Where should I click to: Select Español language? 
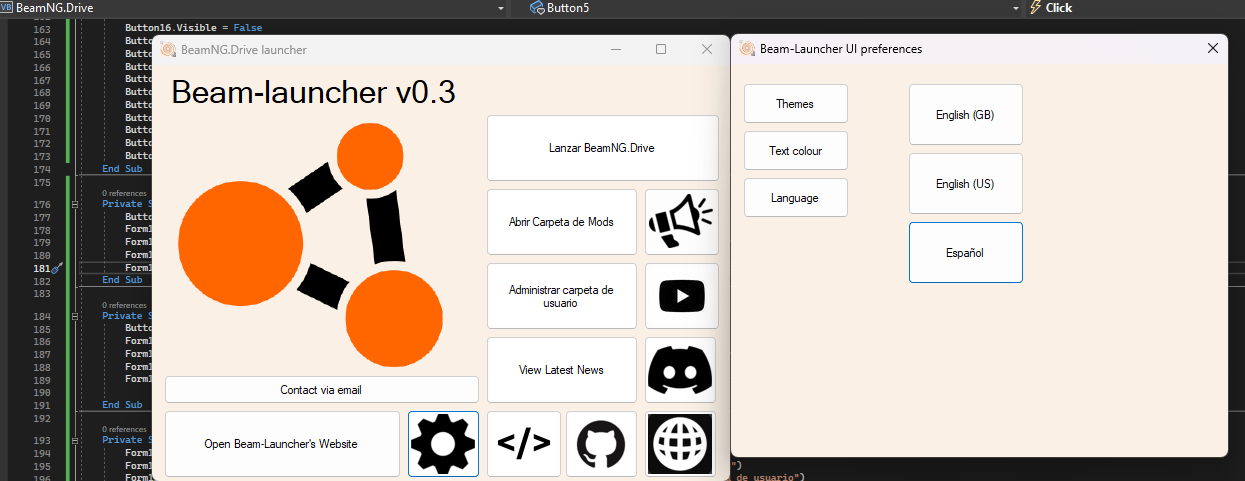[965, 253]
